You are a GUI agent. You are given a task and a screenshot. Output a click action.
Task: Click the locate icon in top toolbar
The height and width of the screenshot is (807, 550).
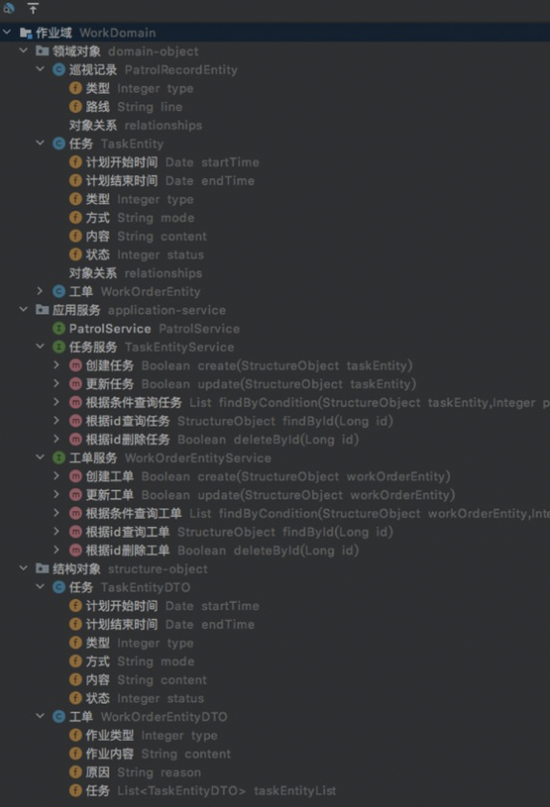[x=8, y=8]
